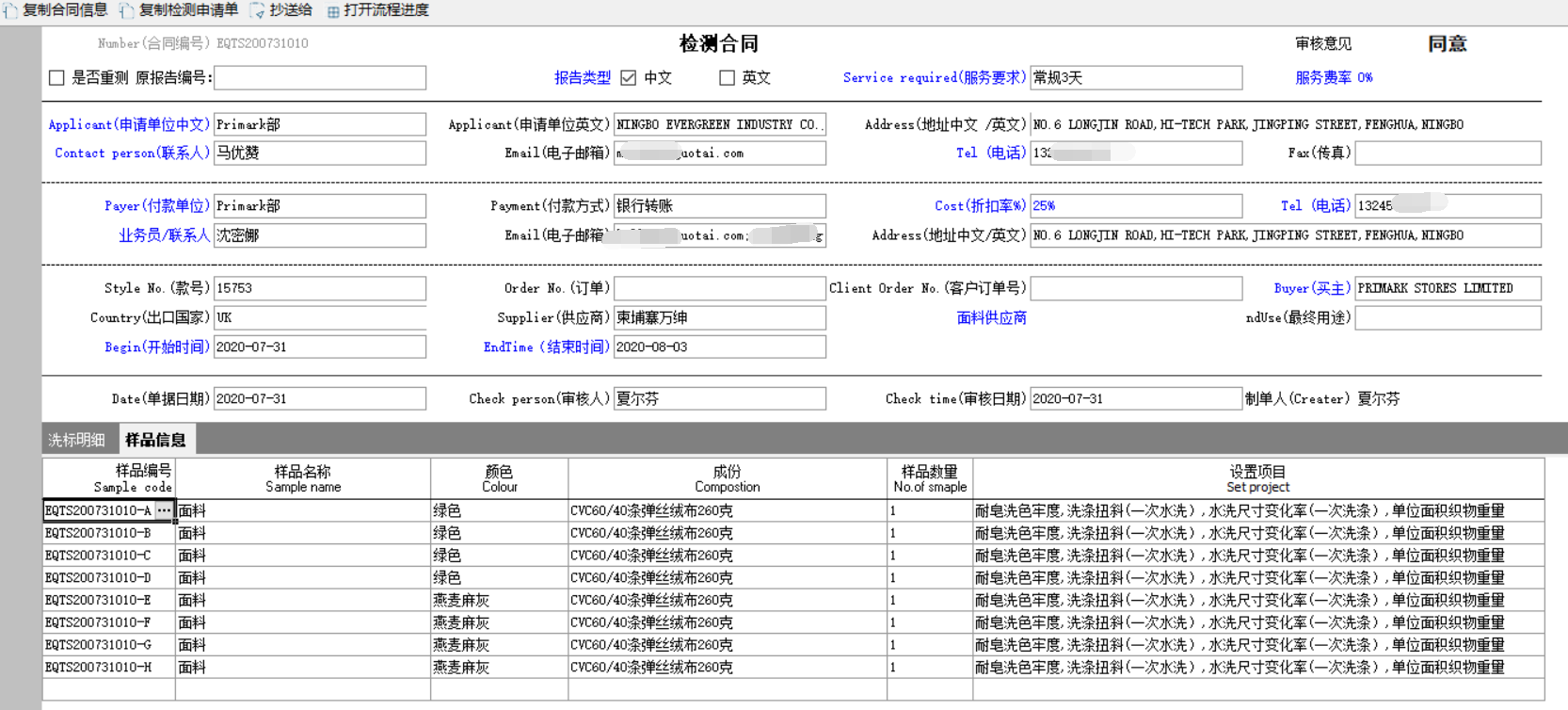Check the 是否重测 checkbox
The width and height of the screenshot is (1568, 710).
tap(56, 77)
